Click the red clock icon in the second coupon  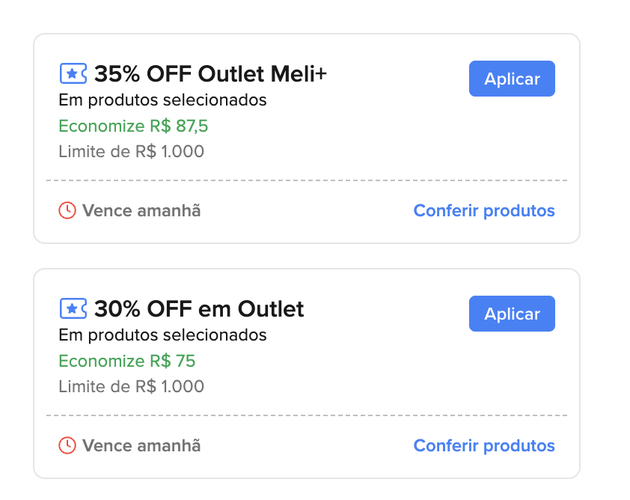pos(67,446)
